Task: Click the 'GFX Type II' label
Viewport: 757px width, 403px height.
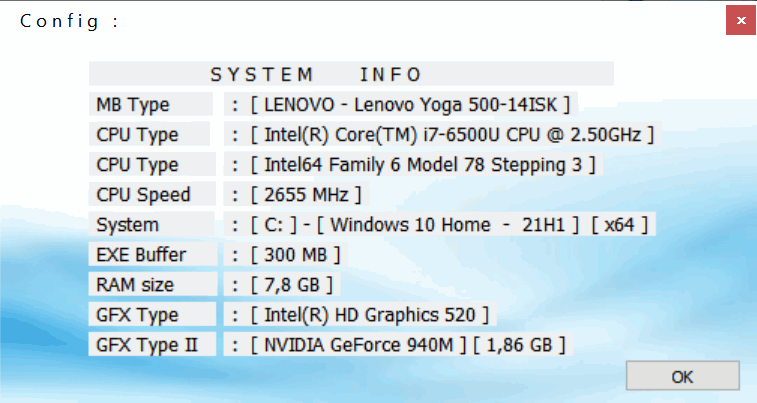Action: tap(152, 344)
